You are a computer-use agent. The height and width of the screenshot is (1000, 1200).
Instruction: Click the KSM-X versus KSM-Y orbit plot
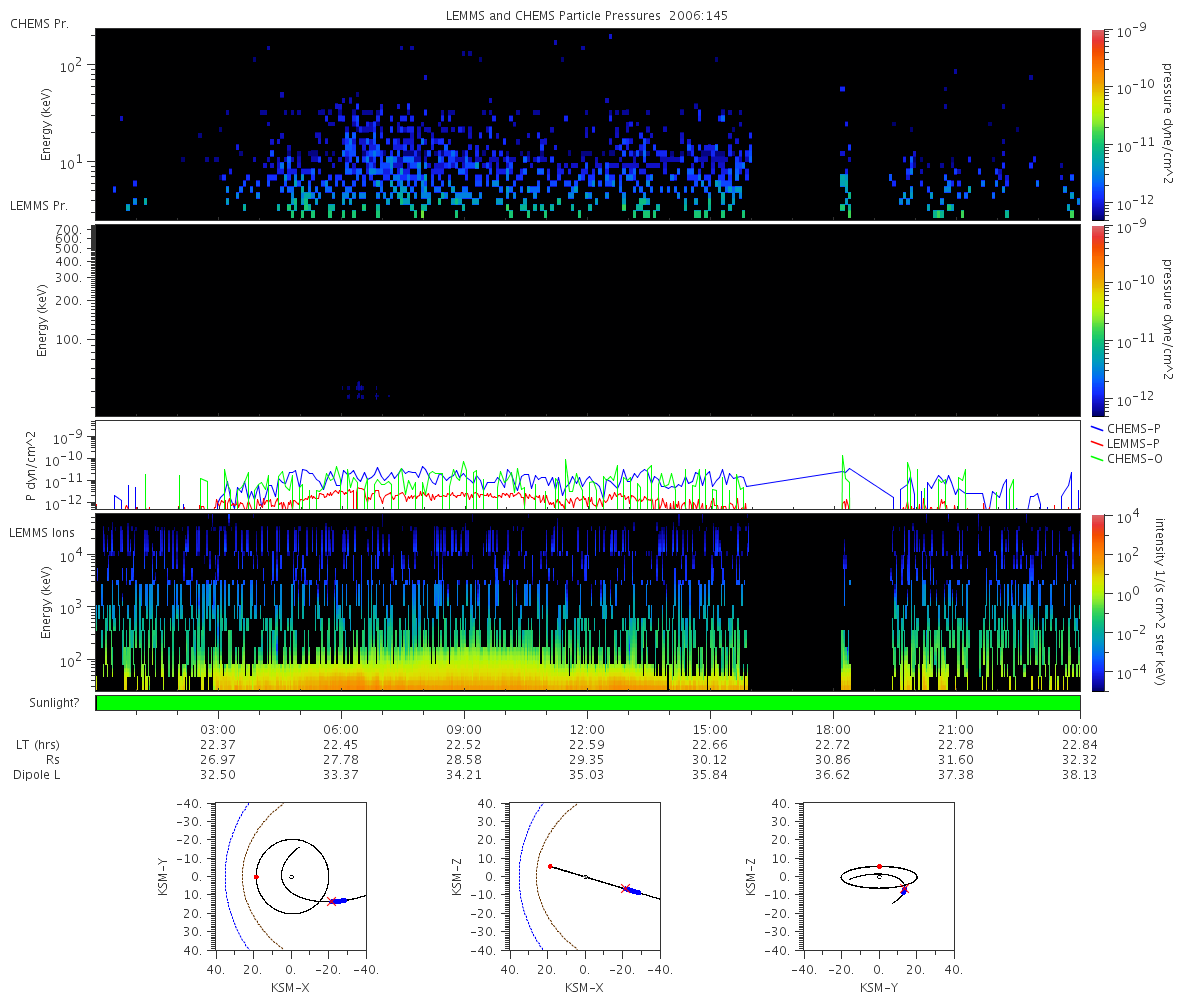pyautogui.click(x=290, y=876)
